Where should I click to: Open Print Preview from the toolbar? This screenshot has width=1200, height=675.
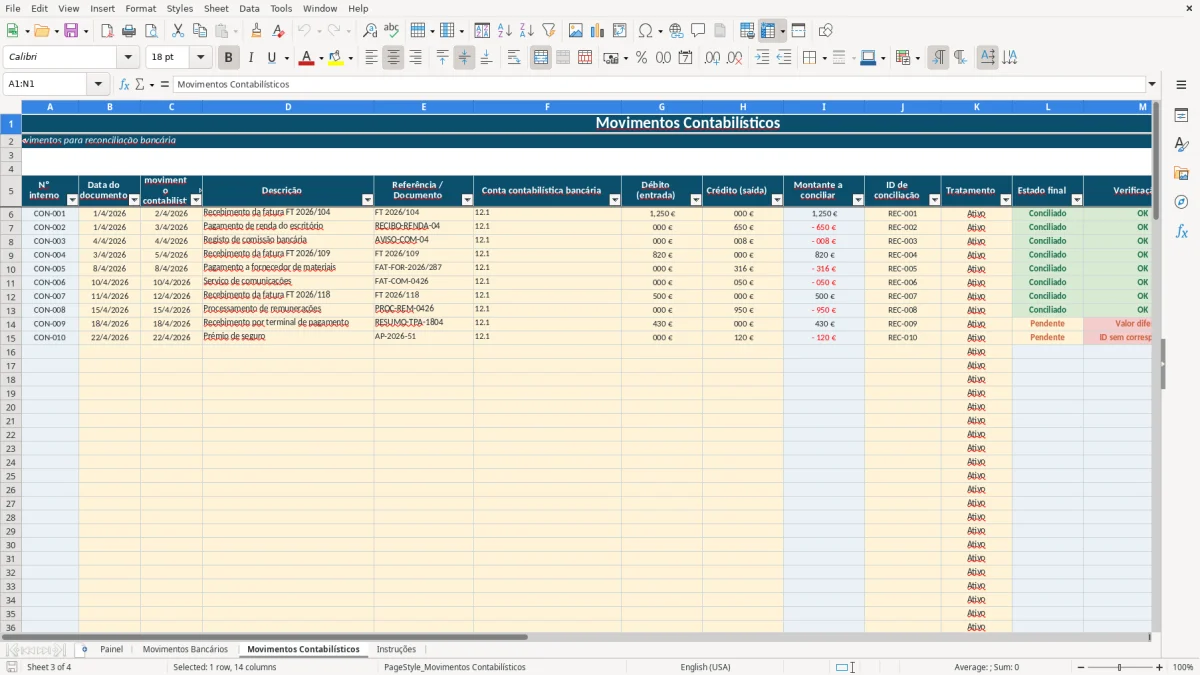150,31
